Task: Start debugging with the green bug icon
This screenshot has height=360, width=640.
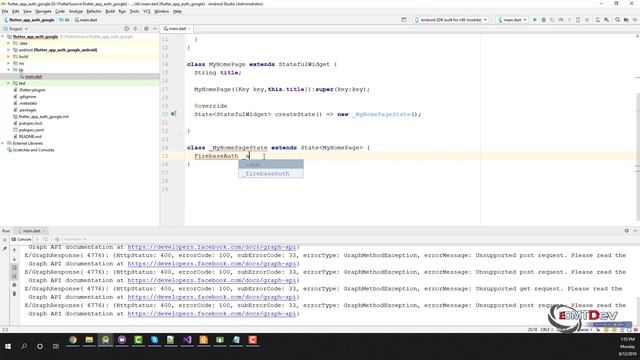Action: (544, 20)
